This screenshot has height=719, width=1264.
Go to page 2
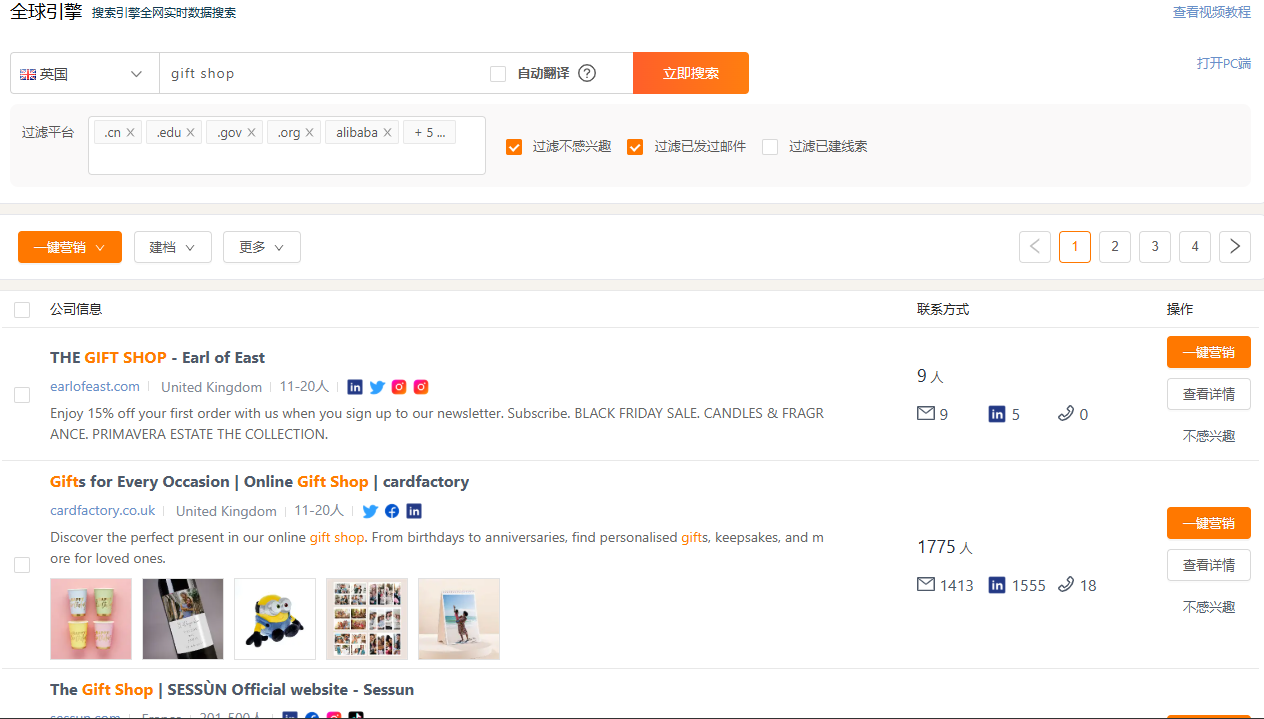pyautogui.click(x=1115, y=247)
